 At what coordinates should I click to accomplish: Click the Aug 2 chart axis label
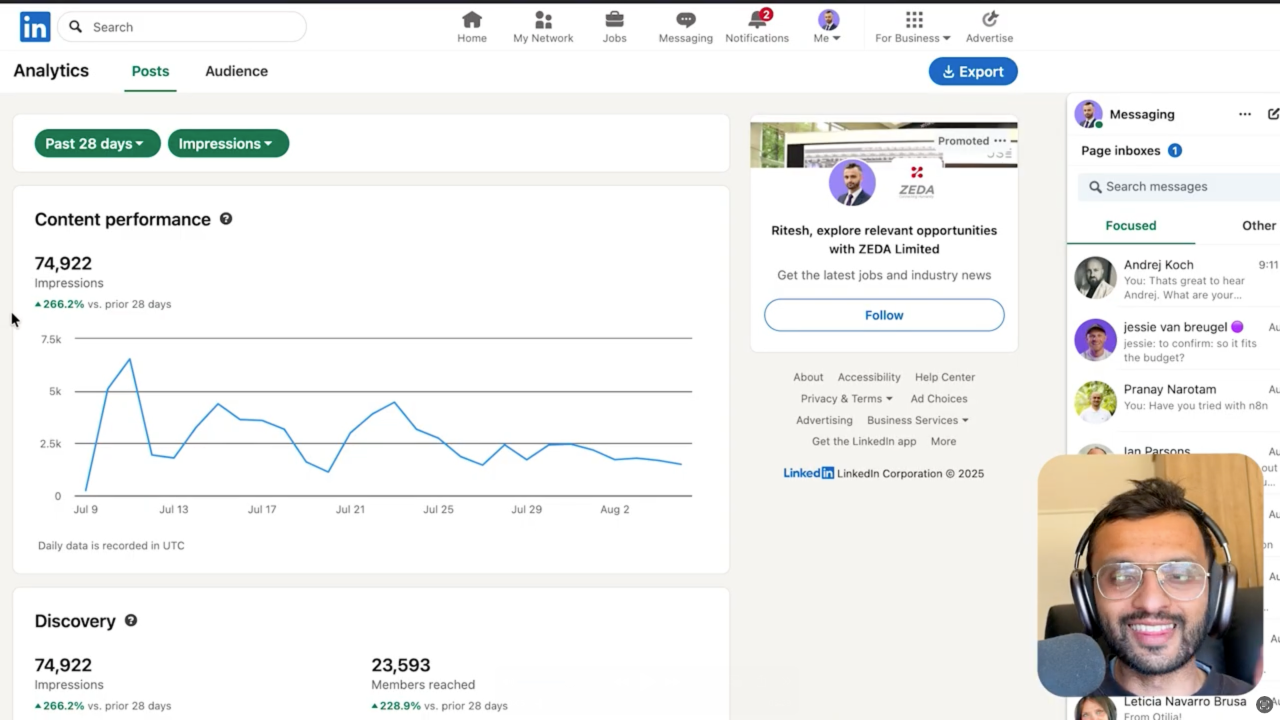[x=615, y=509]
